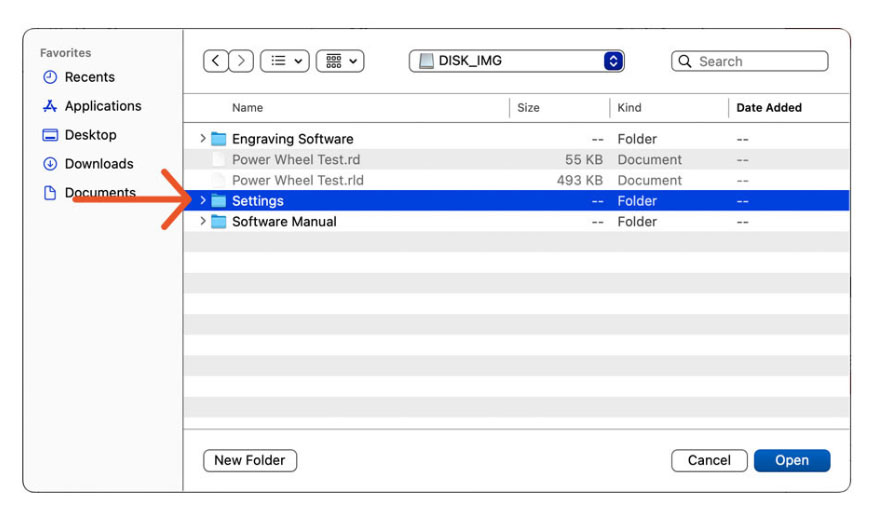
Task: Click the Applications icon in sidebar
Action: 50,106
